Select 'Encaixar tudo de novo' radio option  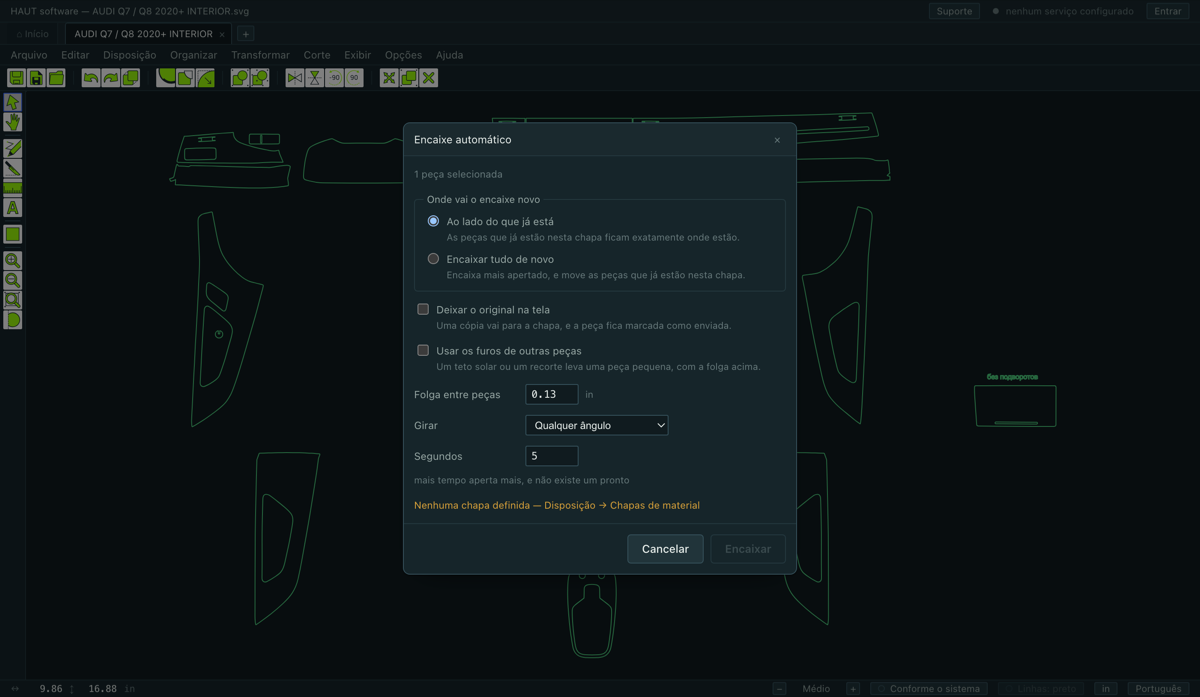[433, 259]
